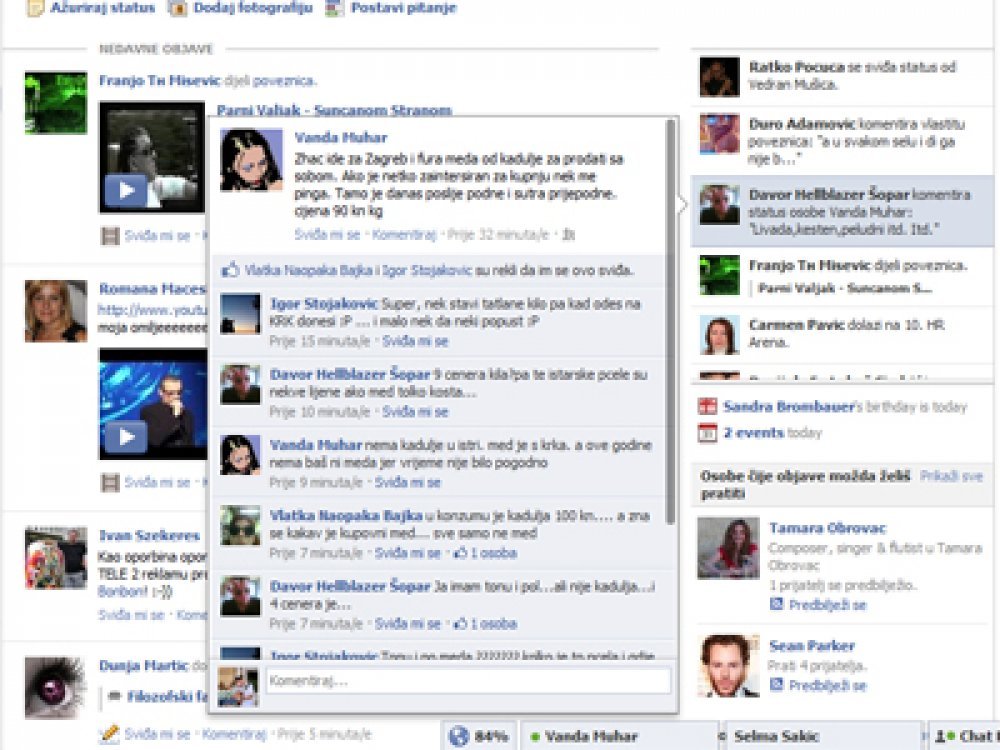Screen dimensions: 1000x750
Task: Open the Vanda Muhar chat tab
Action: tap(620, 736)
